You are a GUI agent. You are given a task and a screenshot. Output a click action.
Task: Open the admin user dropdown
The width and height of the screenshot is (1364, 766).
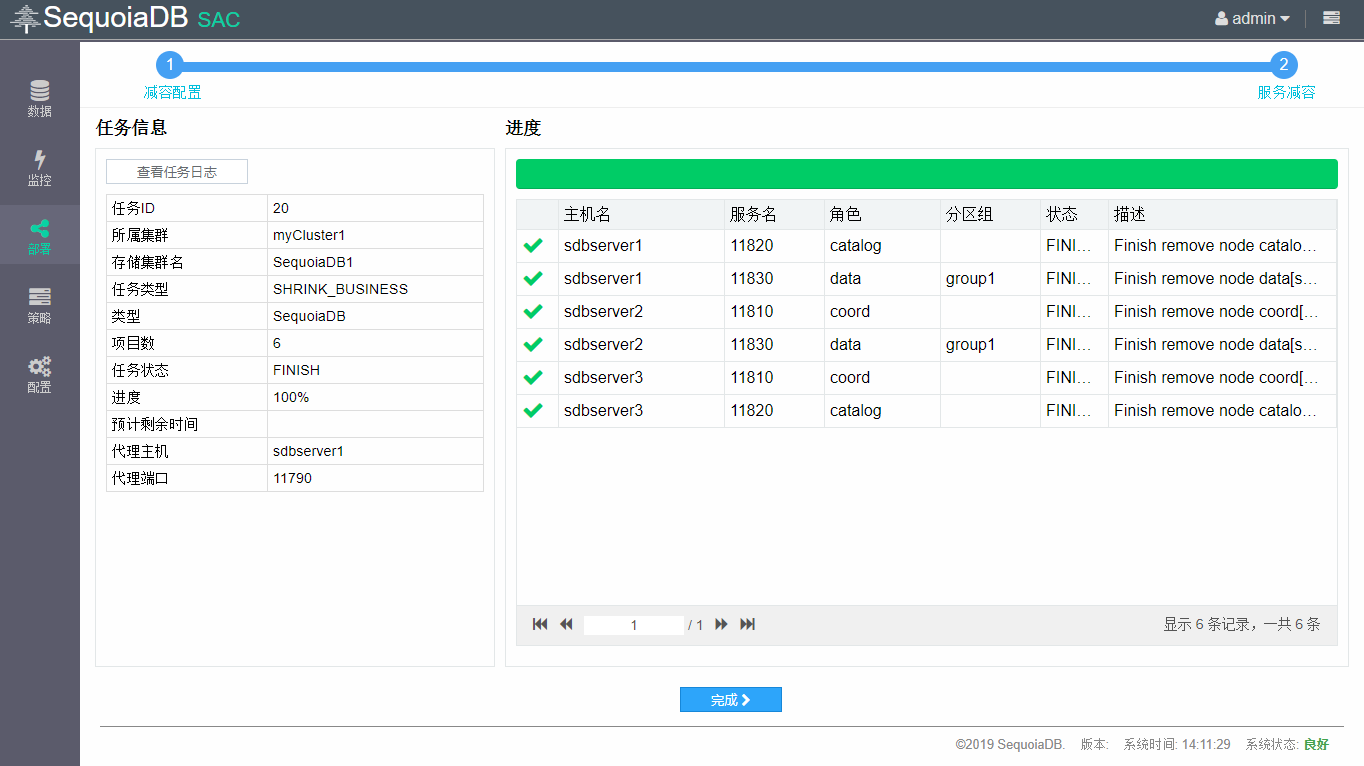1252,18
